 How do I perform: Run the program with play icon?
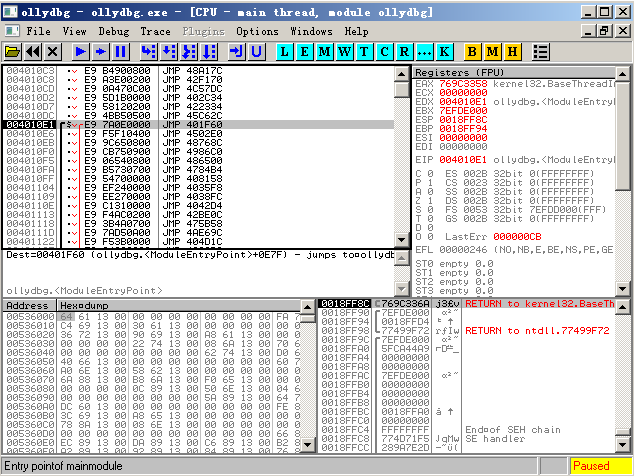(80, 52)
